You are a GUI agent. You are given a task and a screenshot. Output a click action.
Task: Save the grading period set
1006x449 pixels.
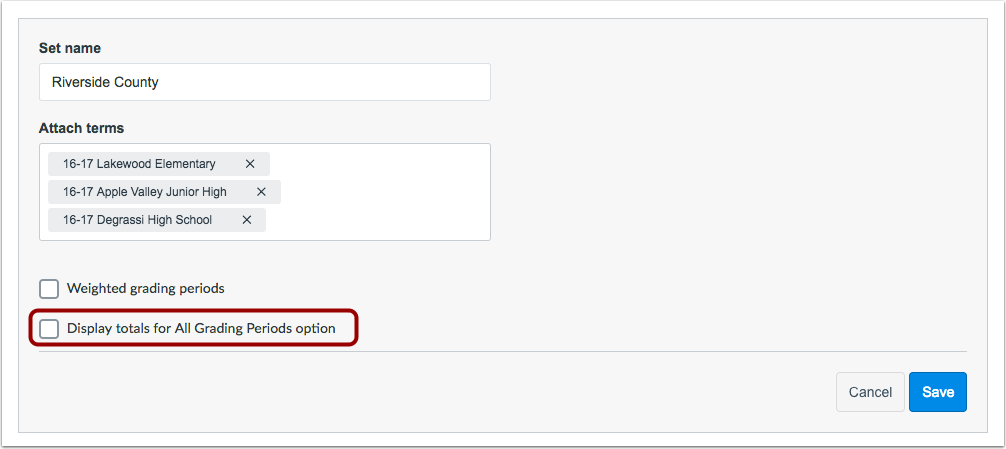[937, 392]
